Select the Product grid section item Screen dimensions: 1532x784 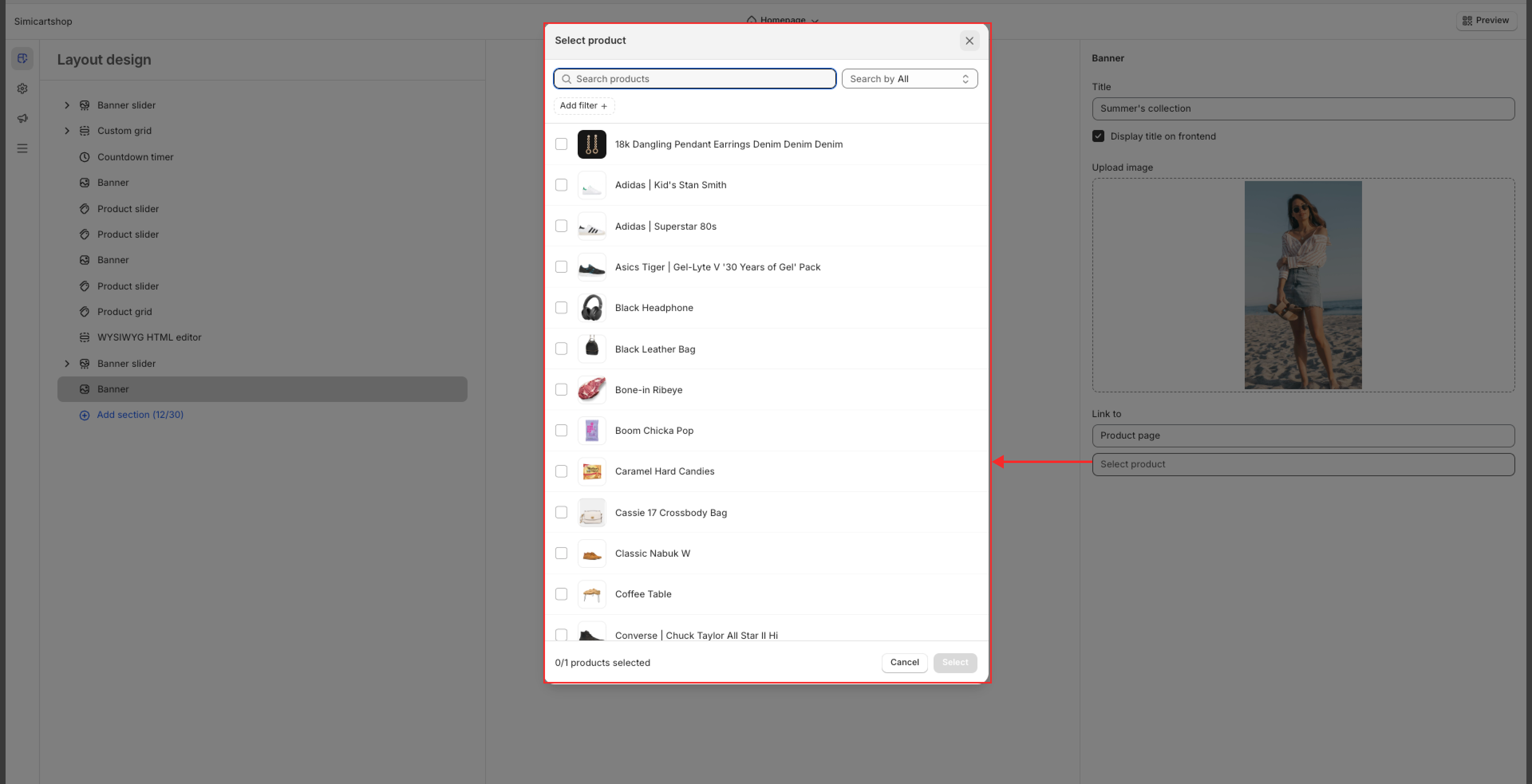[x=124, y=311]
